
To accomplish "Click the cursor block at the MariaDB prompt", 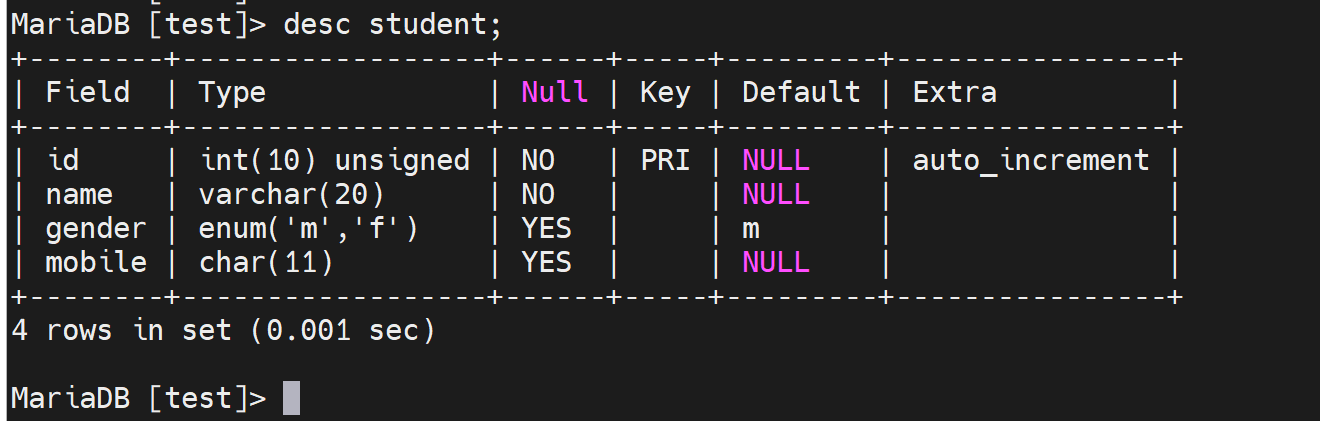I will point(291,398).
